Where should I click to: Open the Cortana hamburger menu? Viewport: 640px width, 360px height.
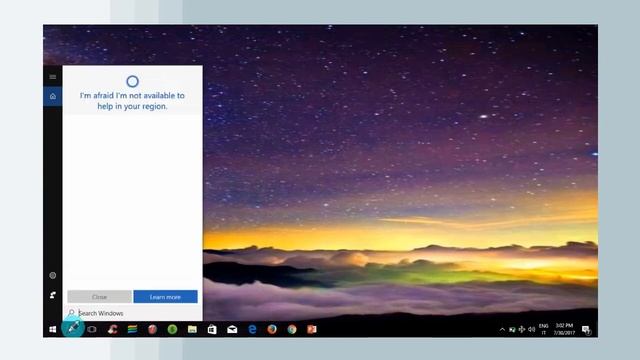(x=53, y=77)
